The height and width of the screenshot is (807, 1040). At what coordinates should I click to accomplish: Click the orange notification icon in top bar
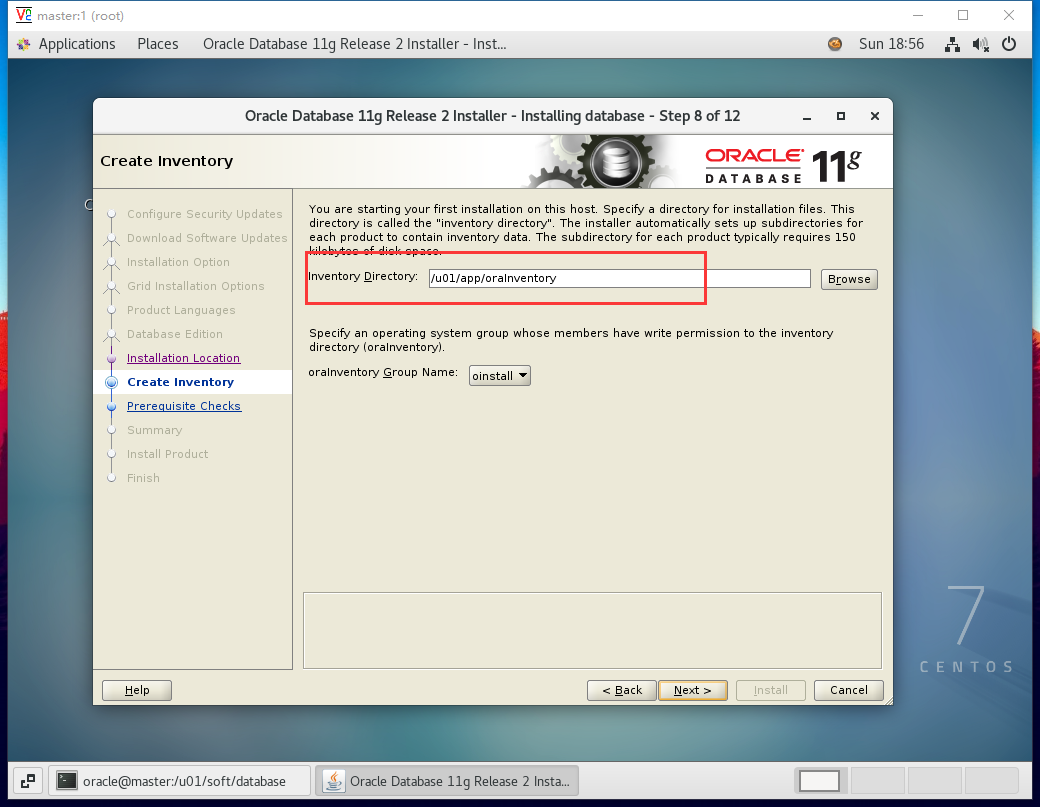pos(834,44)
